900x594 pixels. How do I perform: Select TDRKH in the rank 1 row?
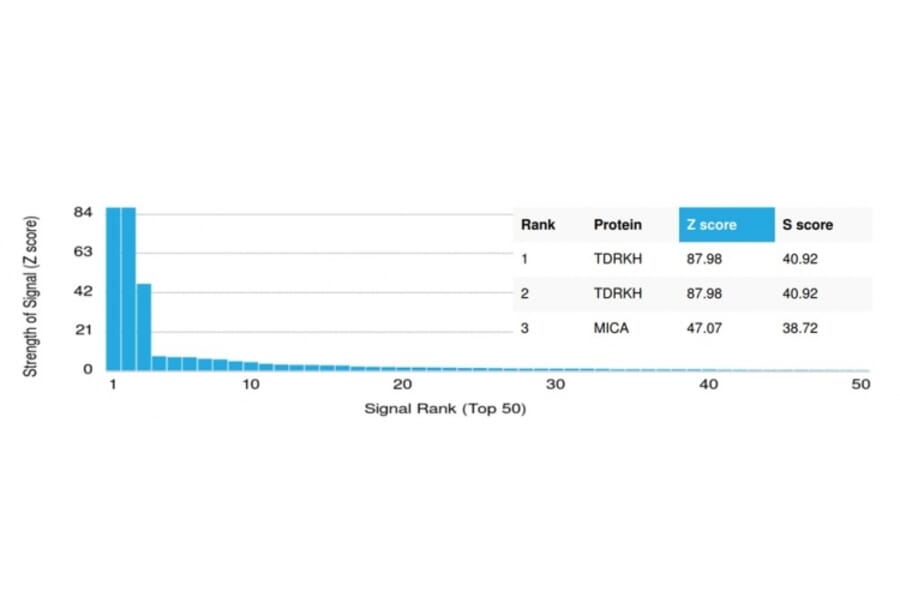click(616, 258)
